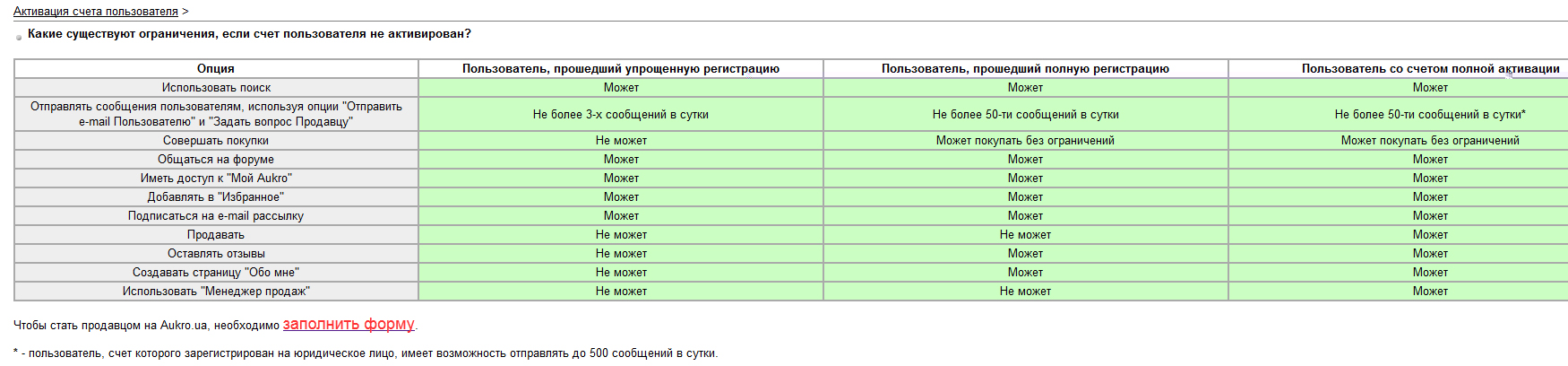This screenshot has height=366, width=1568.
Task: Click the heading "Какие существуют ограничения"
Action: [249, 34]
